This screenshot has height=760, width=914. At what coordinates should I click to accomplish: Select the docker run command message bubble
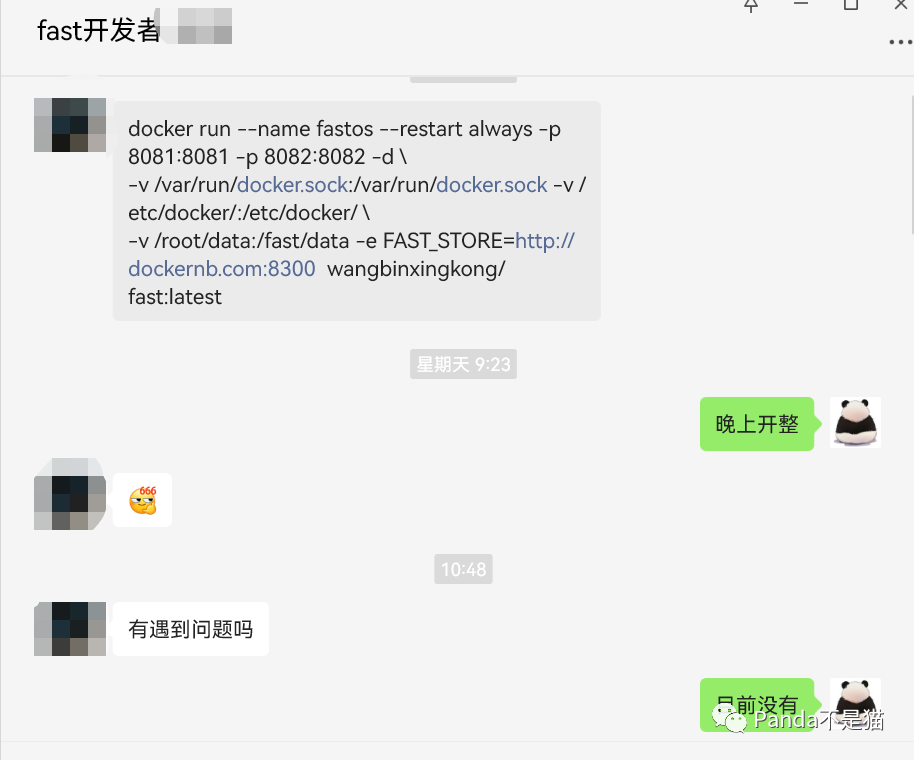357,211
